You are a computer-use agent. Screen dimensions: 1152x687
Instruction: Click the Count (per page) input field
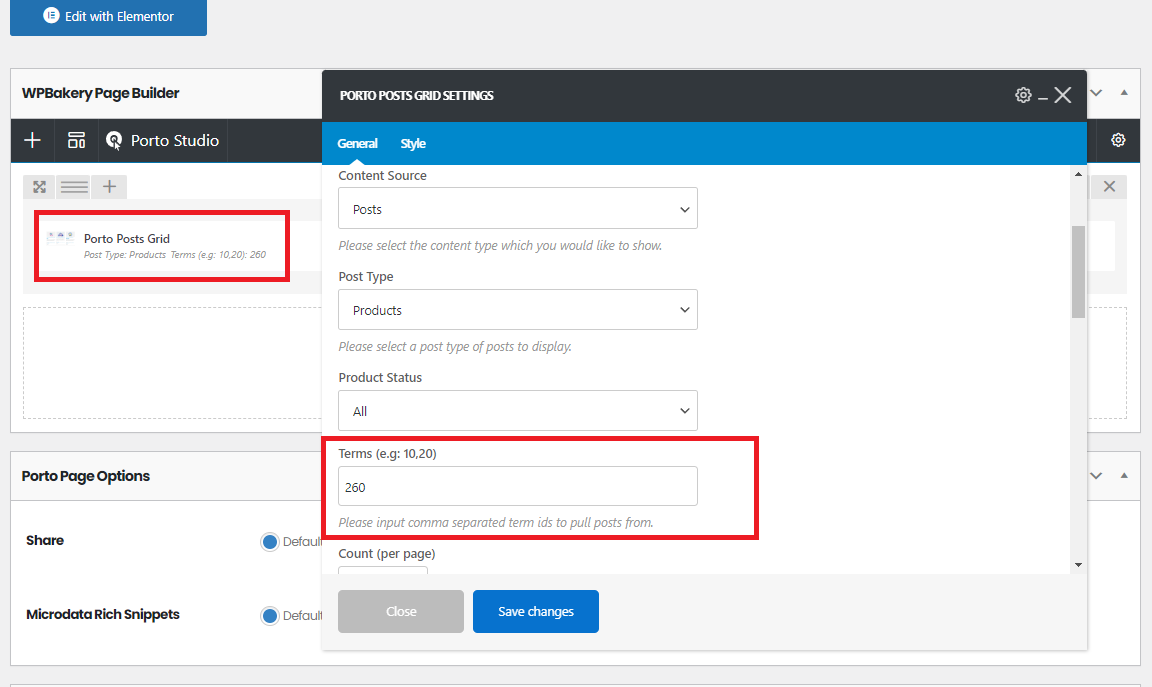click(383, 569)
